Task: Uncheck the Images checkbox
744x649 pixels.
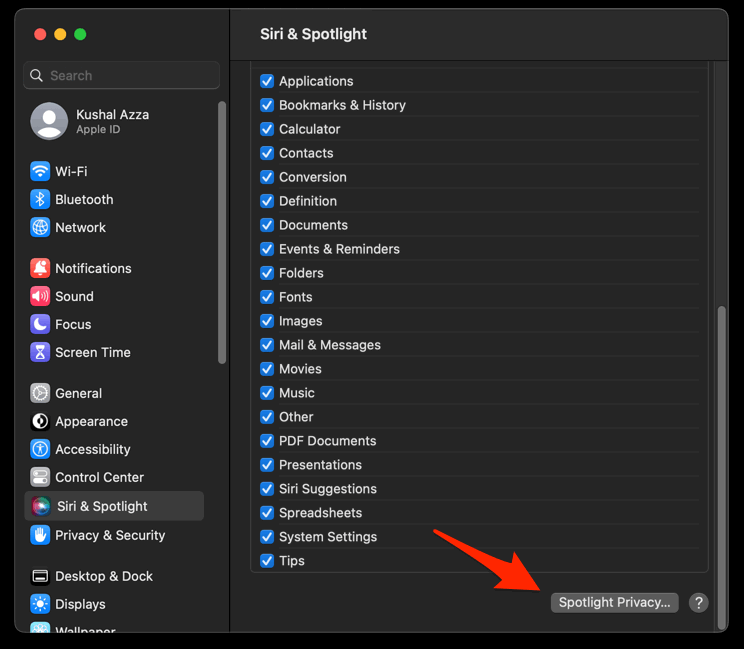Action: pos(267,321)
